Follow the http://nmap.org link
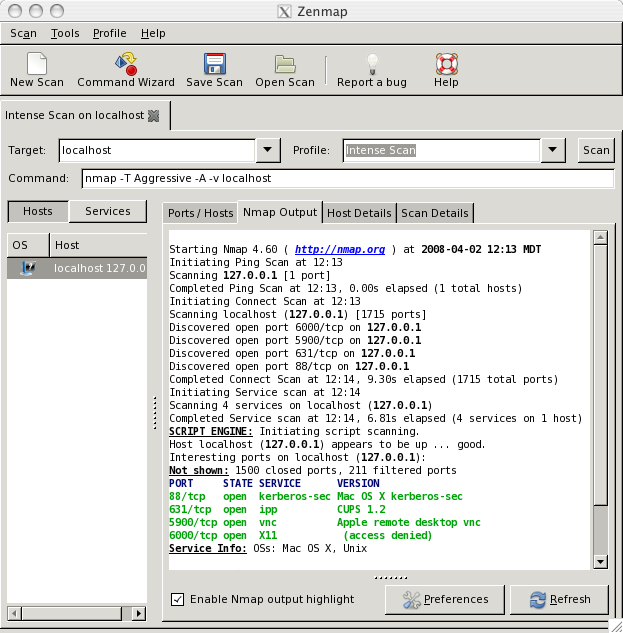 pyautogui.click(x=340, y=249)
